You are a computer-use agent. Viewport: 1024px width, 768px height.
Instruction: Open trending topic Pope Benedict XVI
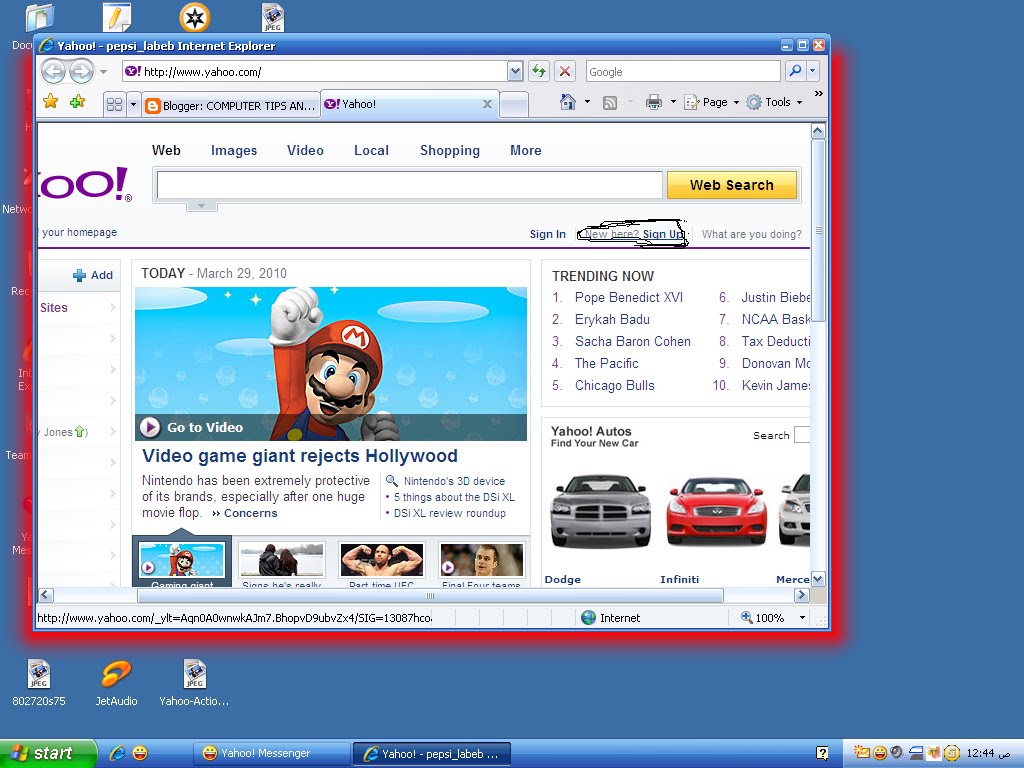(x=629, y=298)
